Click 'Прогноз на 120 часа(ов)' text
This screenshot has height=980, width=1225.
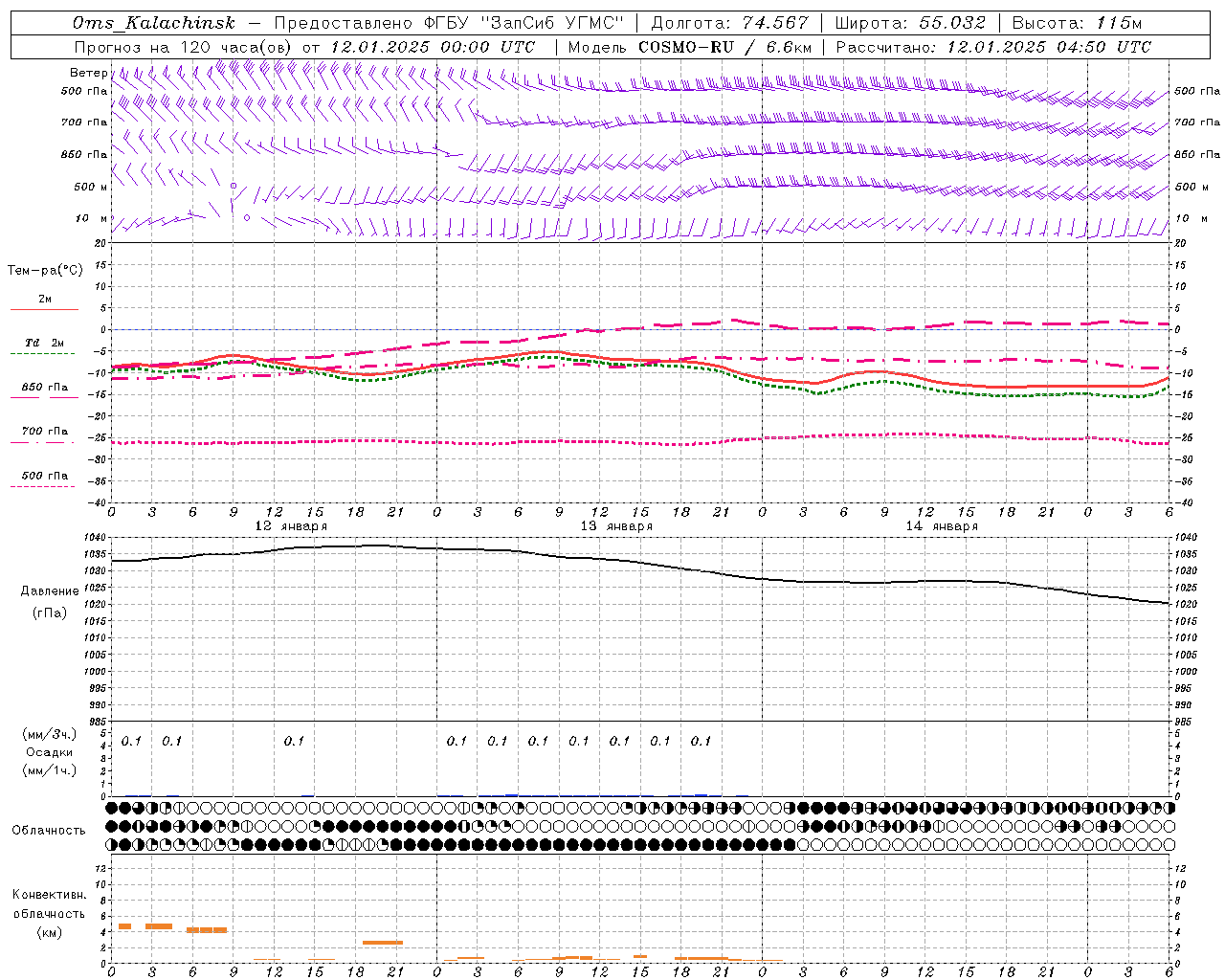pos(184,47)
